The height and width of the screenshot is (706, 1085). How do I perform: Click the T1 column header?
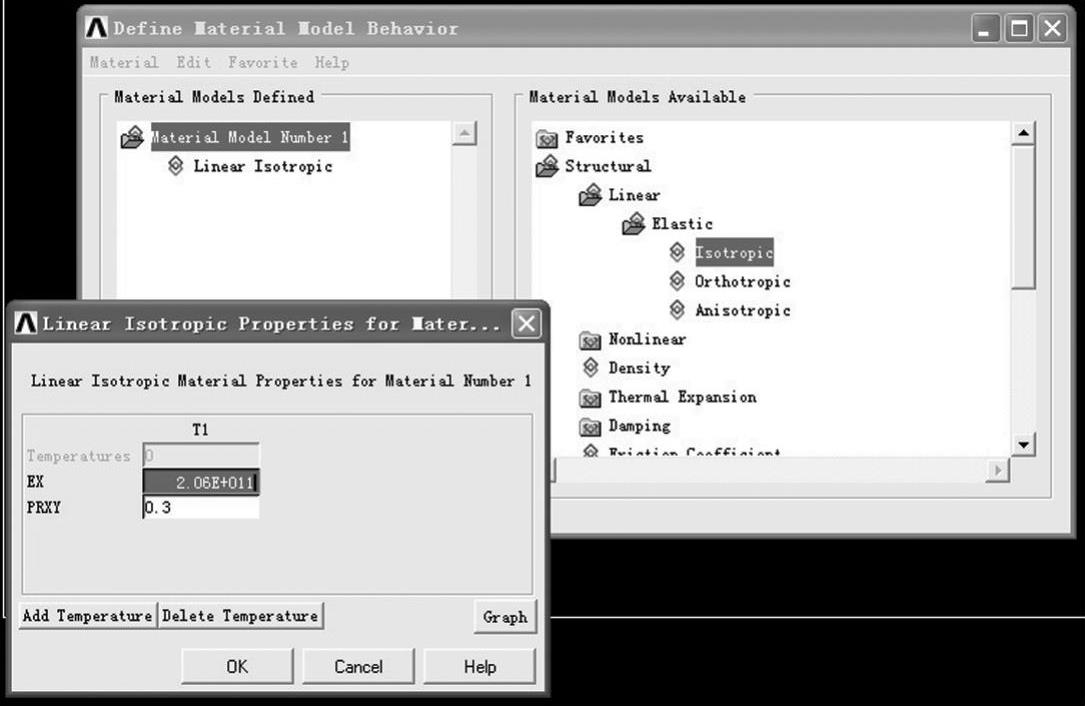coord(200,430)
